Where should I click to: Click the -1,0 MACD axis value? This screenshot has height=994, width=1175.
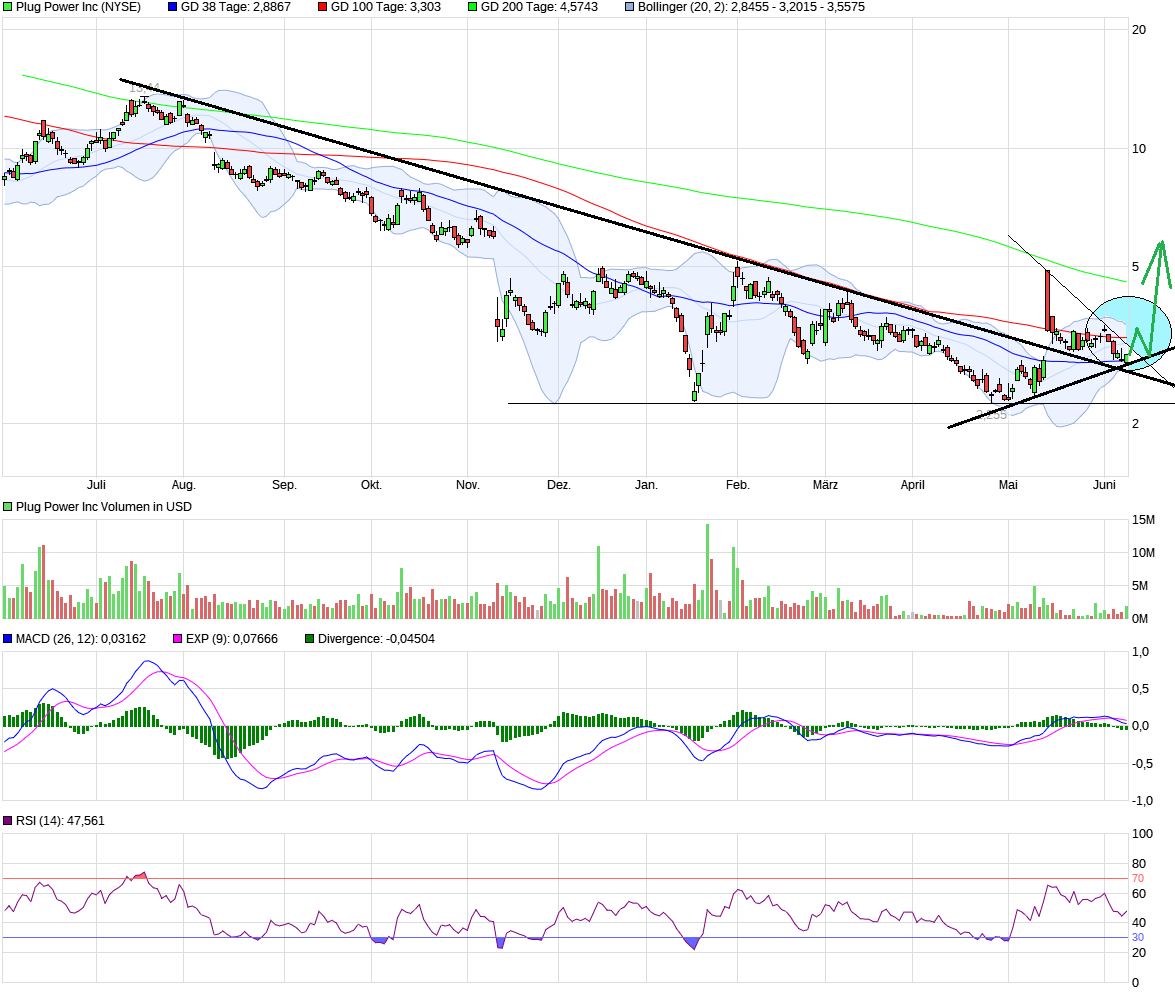pos(1143,801)
